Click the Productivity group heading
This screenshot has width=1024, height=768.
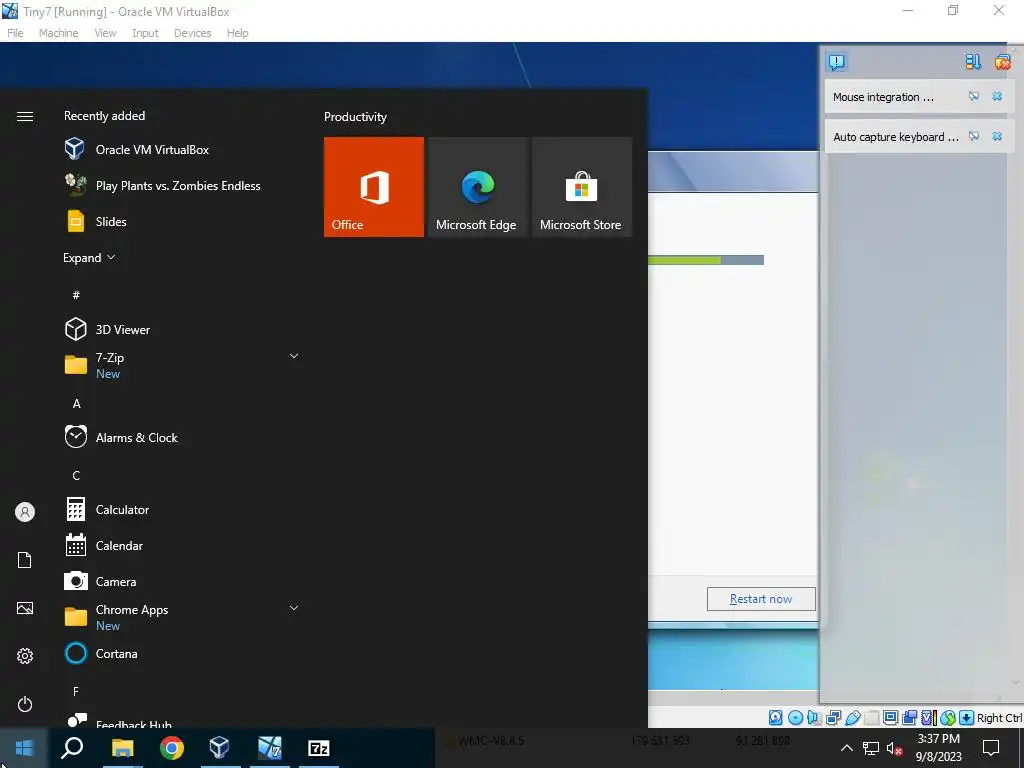(x=355, y=117)
